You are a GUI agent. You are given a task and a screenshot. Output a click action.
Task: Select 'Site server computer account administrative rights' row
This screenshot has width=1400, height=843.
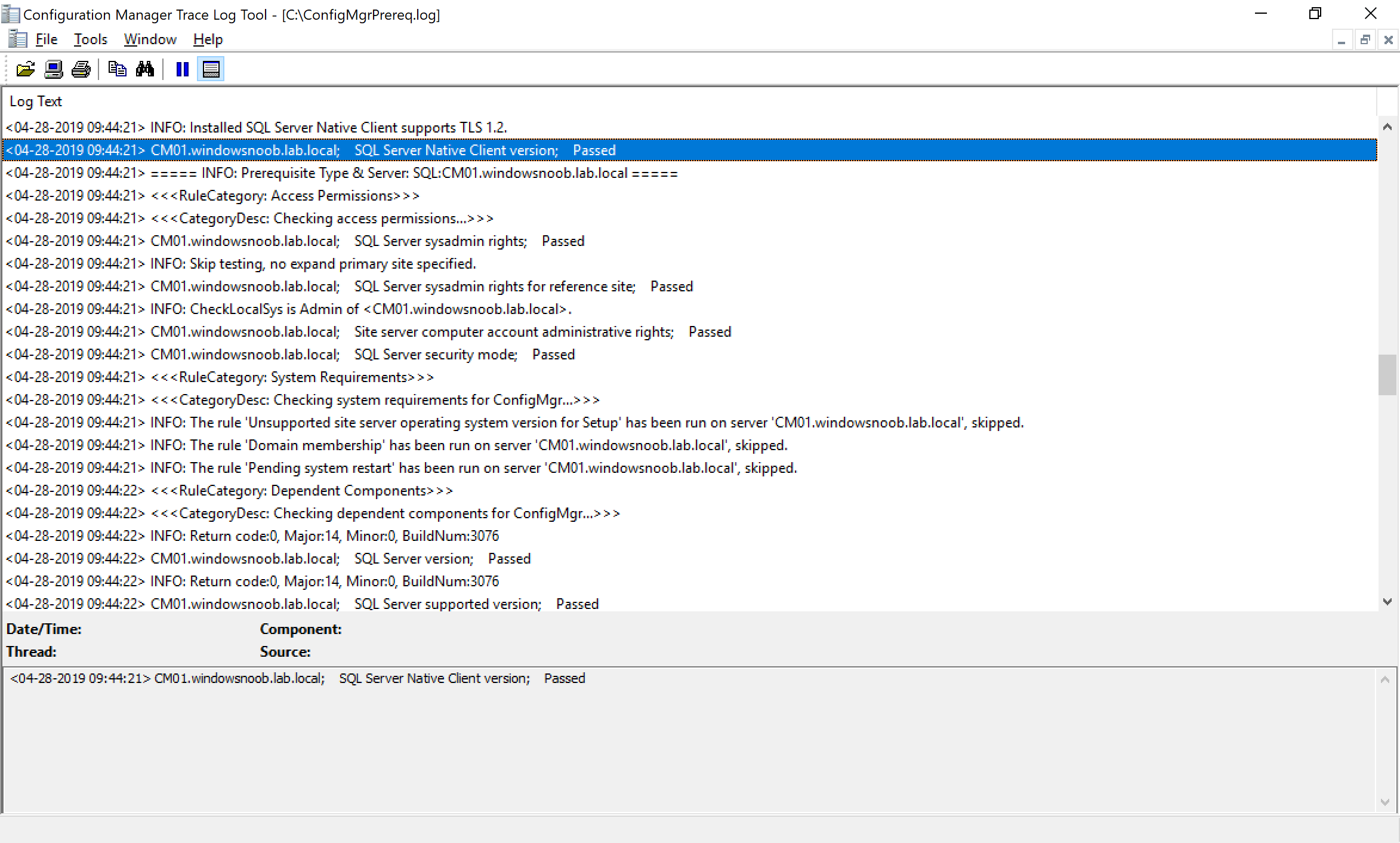coord(690,332)
